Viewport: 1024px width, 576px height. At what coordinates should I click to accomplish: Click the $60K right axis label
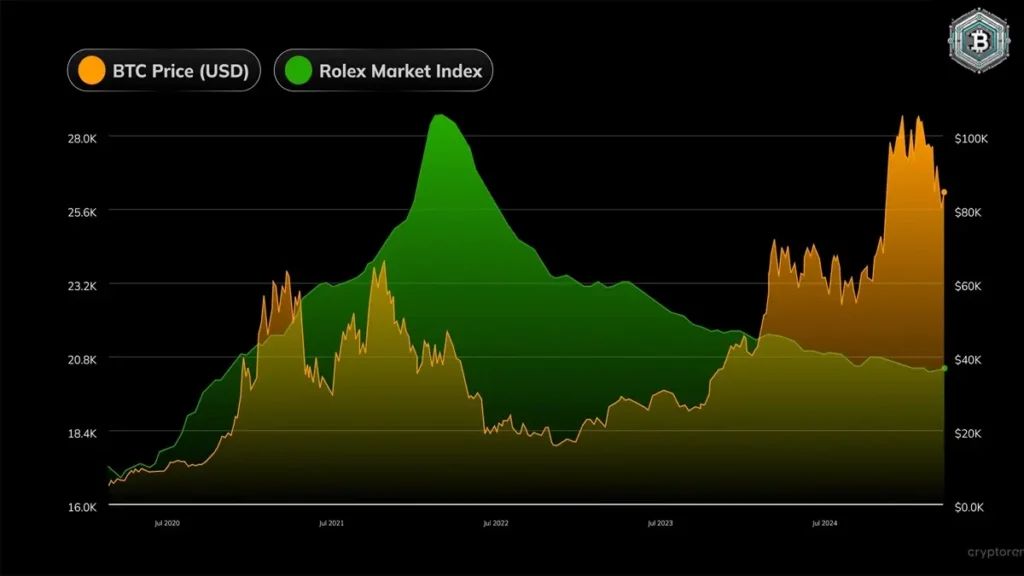[968, 286]
